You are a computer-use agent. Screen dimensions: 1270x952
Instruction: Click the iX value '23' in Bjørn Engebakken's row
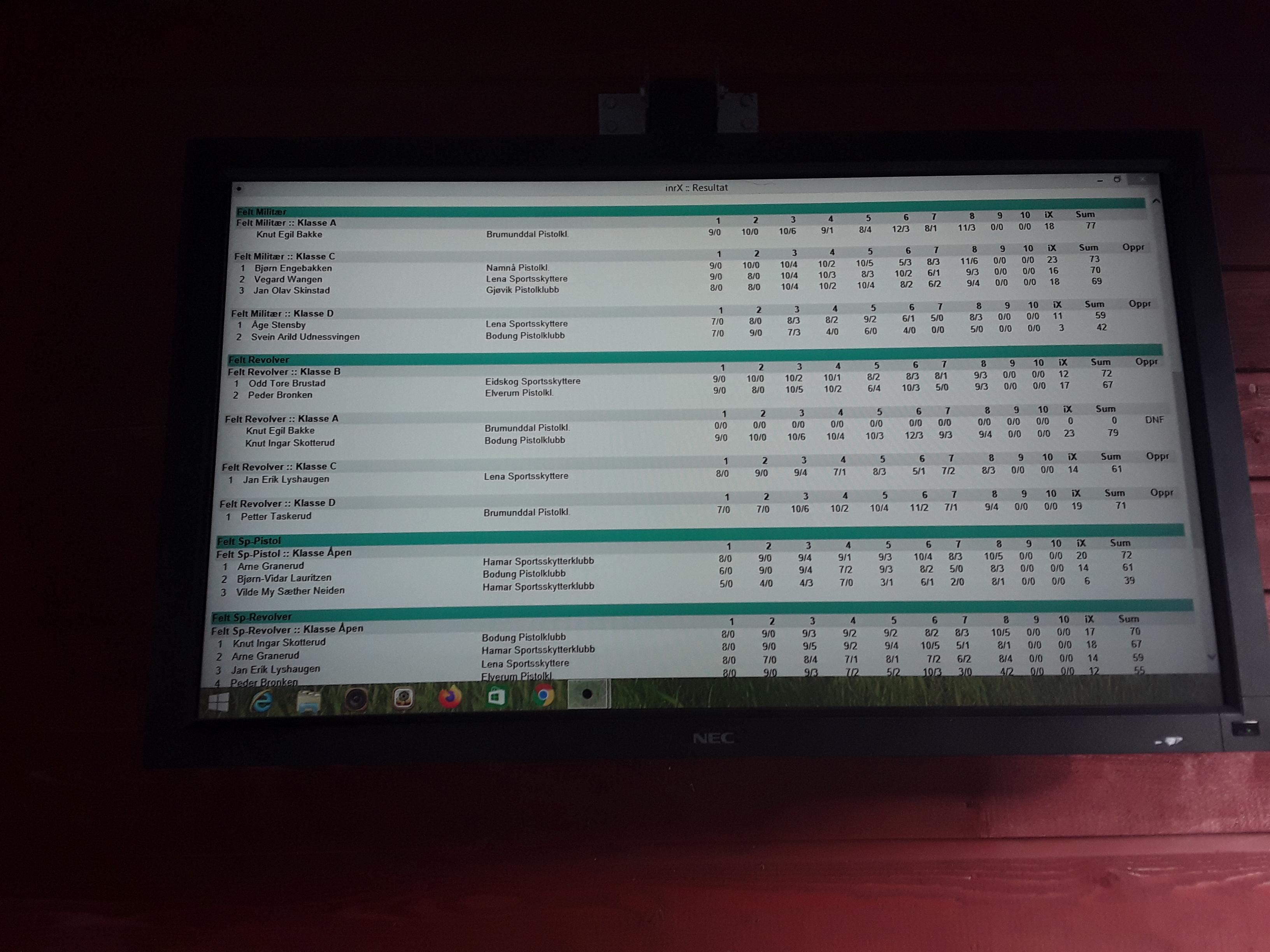coord(1052,259)
